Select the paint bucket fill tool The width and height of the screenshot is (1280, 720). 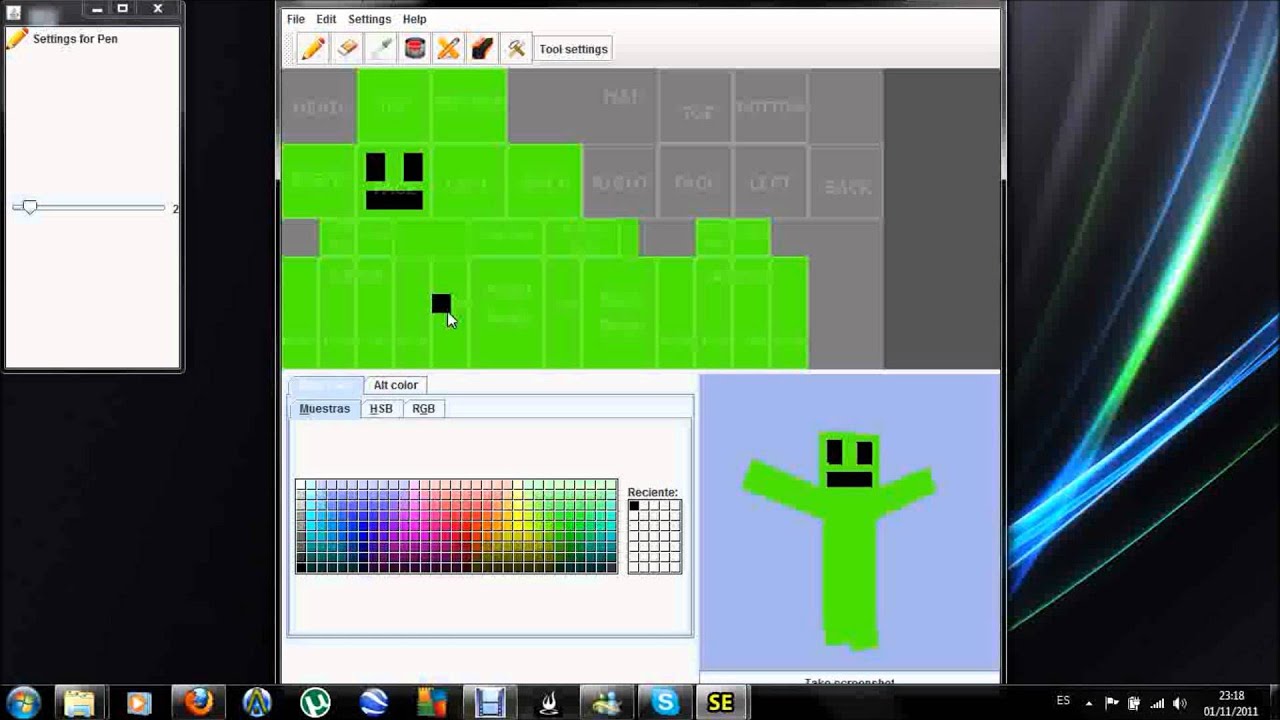tap(415, 48)
